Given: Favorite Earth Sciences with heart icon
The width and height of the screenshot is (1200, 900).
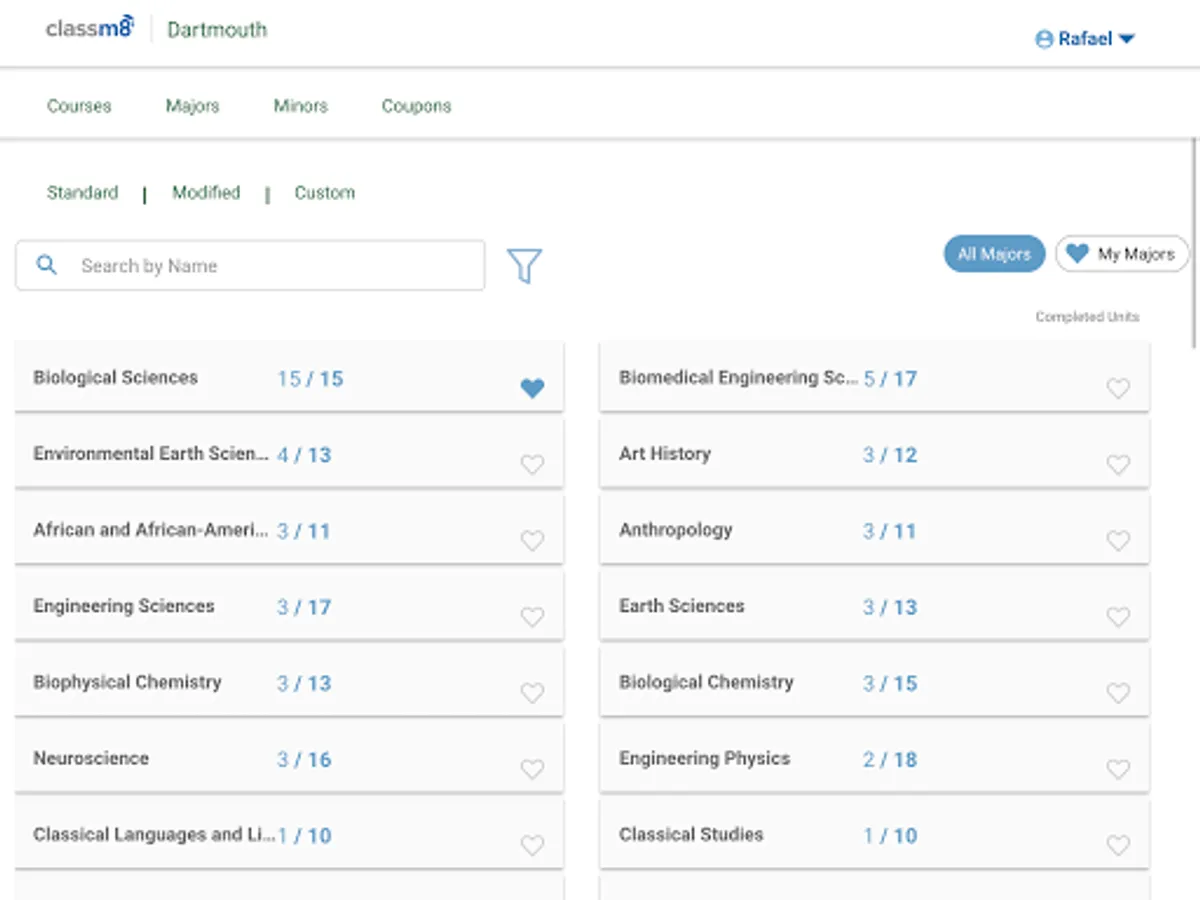Looking at the screenshot, I should click(1118, 617).
